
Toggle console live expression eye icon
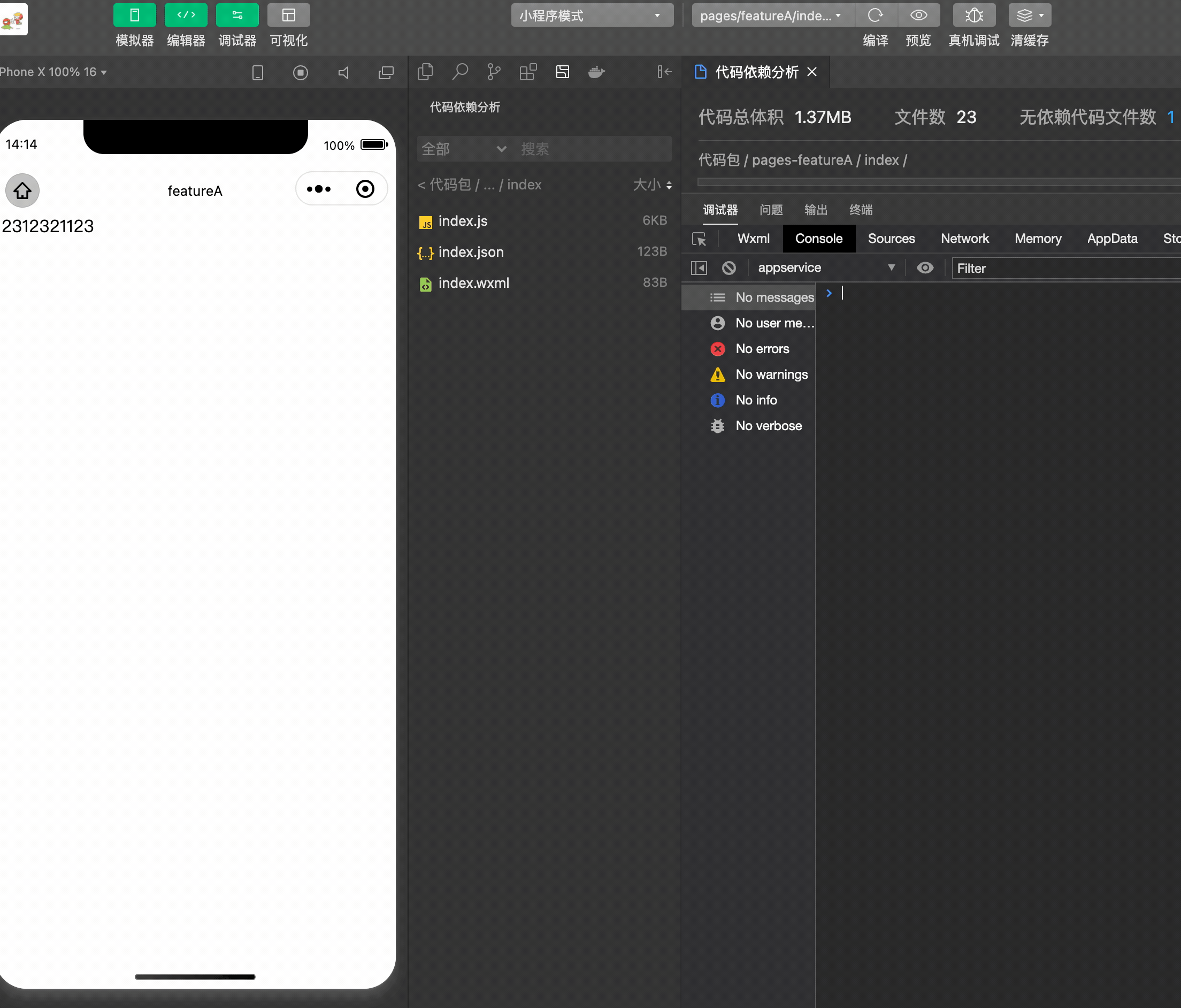coord(924,268)
